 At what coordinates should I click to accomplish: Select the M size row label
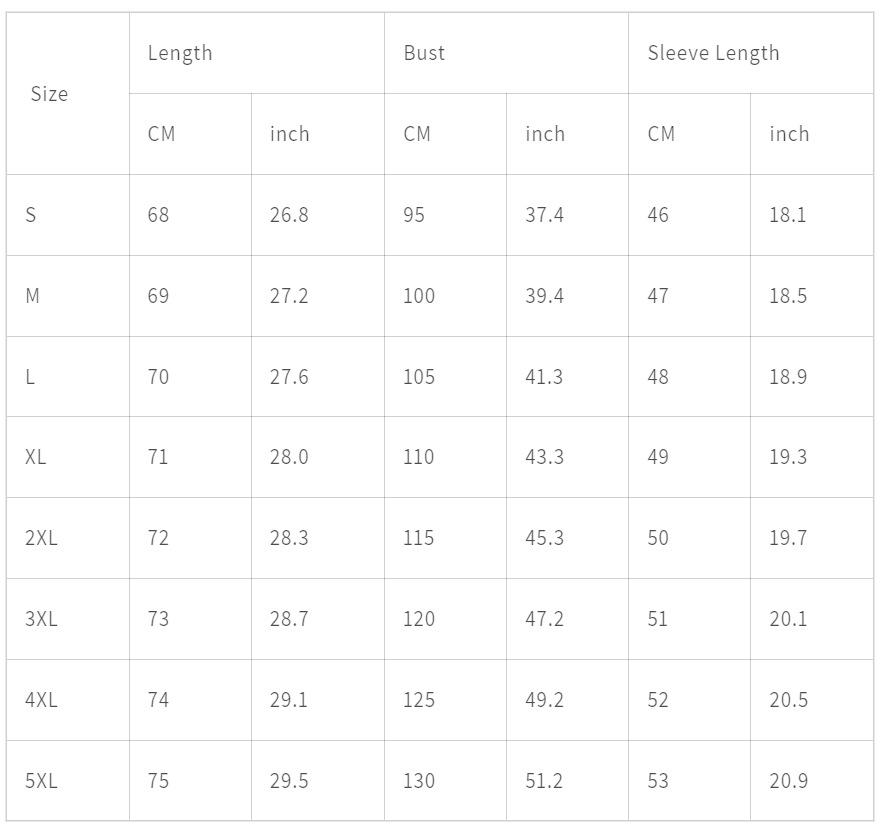33,296
